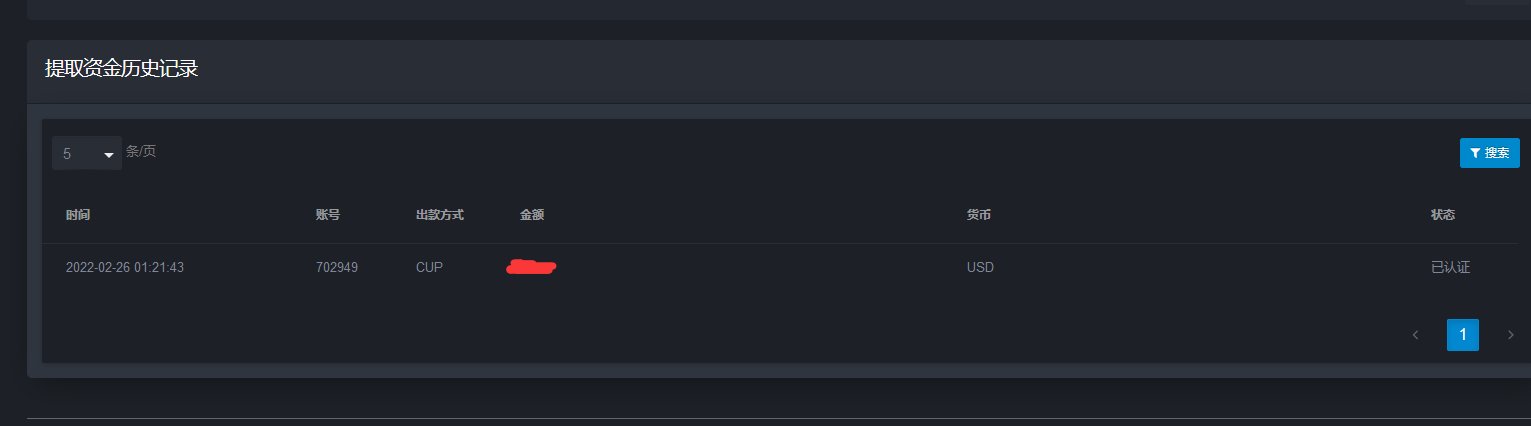Image resolution: width=1531 pixels, height=426 pixels.
Task: Go to the previous page arrow
Action: click(1415, 335)
